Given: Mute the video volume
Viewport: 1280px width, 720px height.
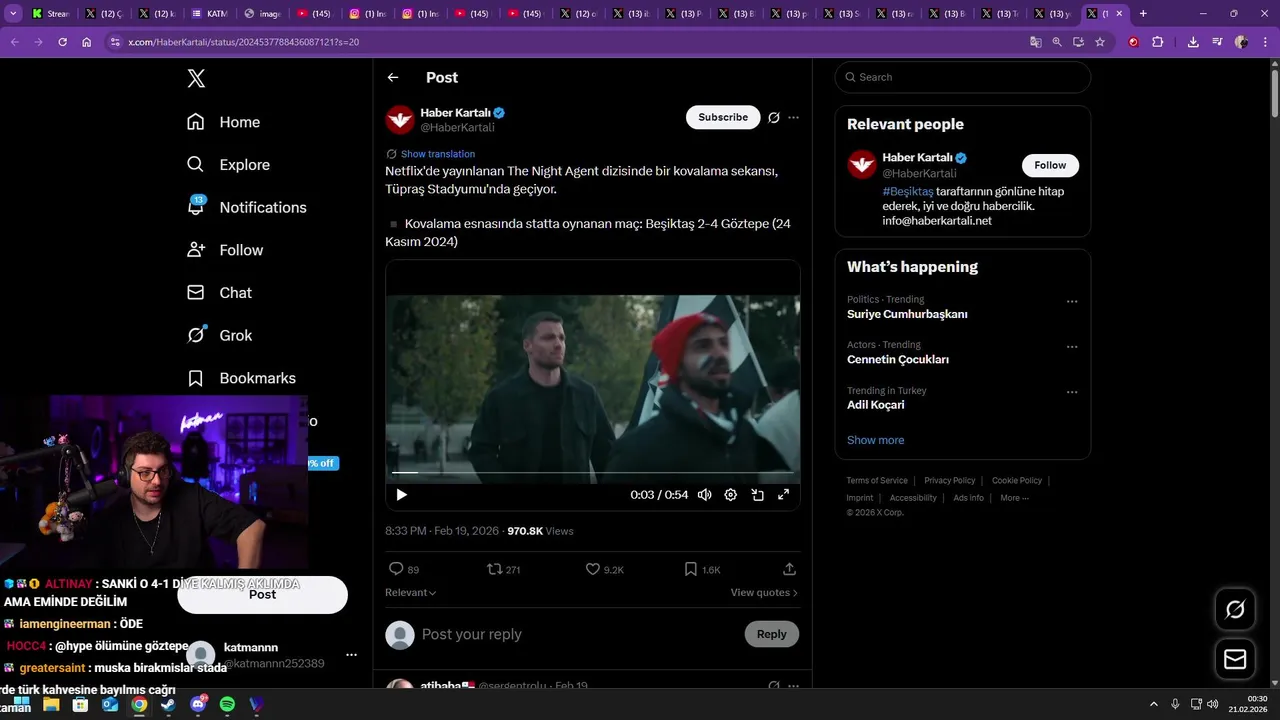Looking at the screenshot, I should tap(705, 495).
